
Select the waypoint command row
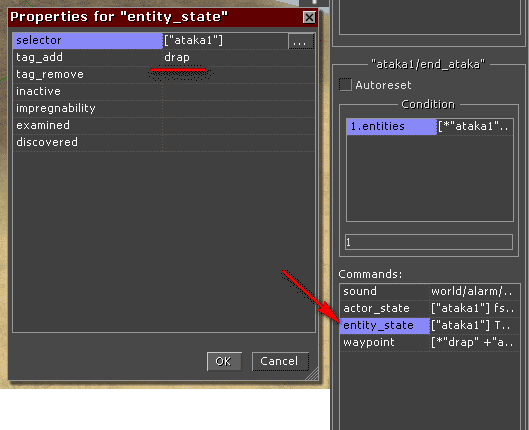coord(429,343)
